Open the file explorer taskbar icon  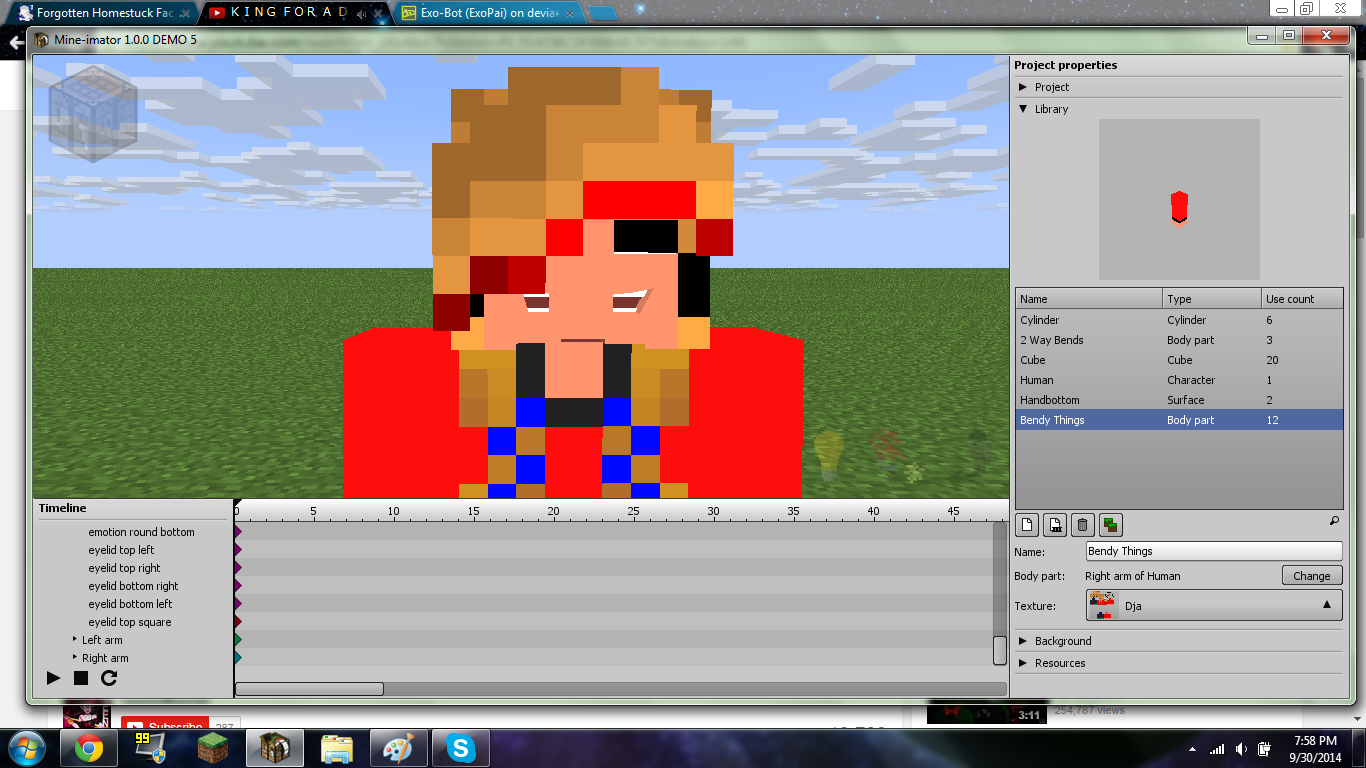click(336, 748)
